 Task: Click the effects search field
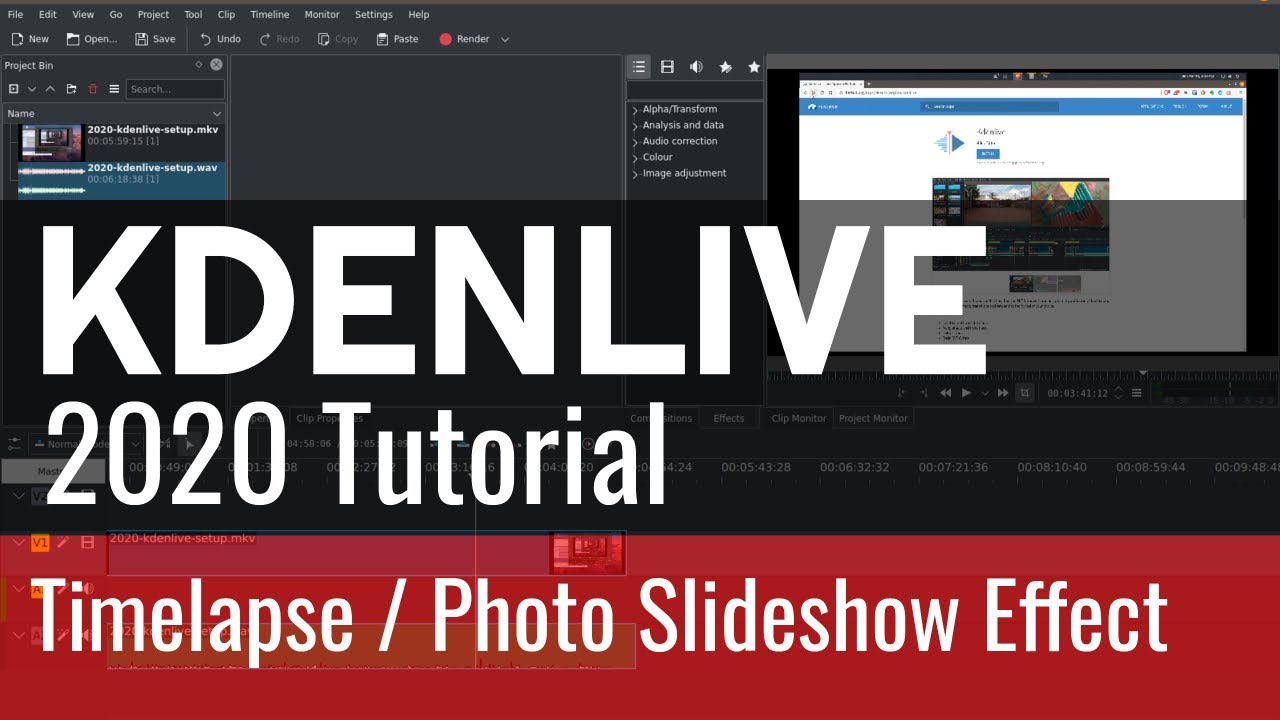(x=695, y=90)
